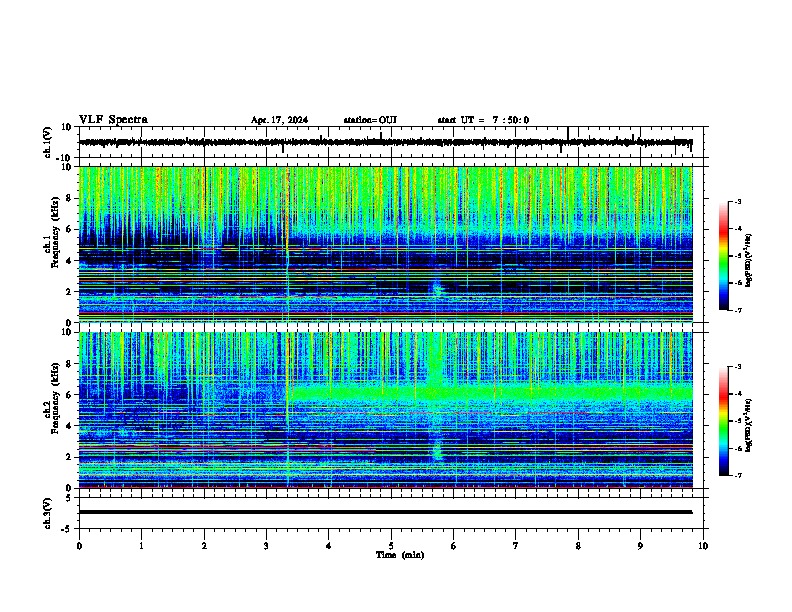Click the thick black ch.3 voltage trace
792x612 pixels.
pos(385,512)
